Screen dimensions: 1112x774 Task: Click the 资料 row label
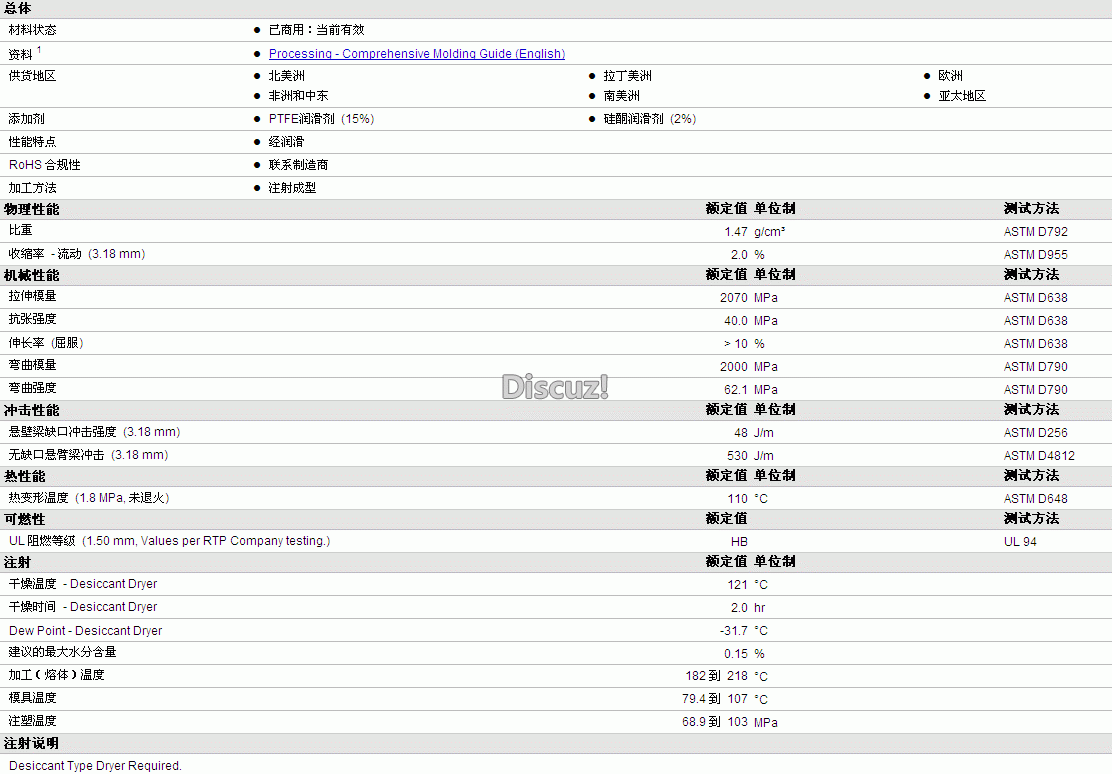tap(21, 55)
